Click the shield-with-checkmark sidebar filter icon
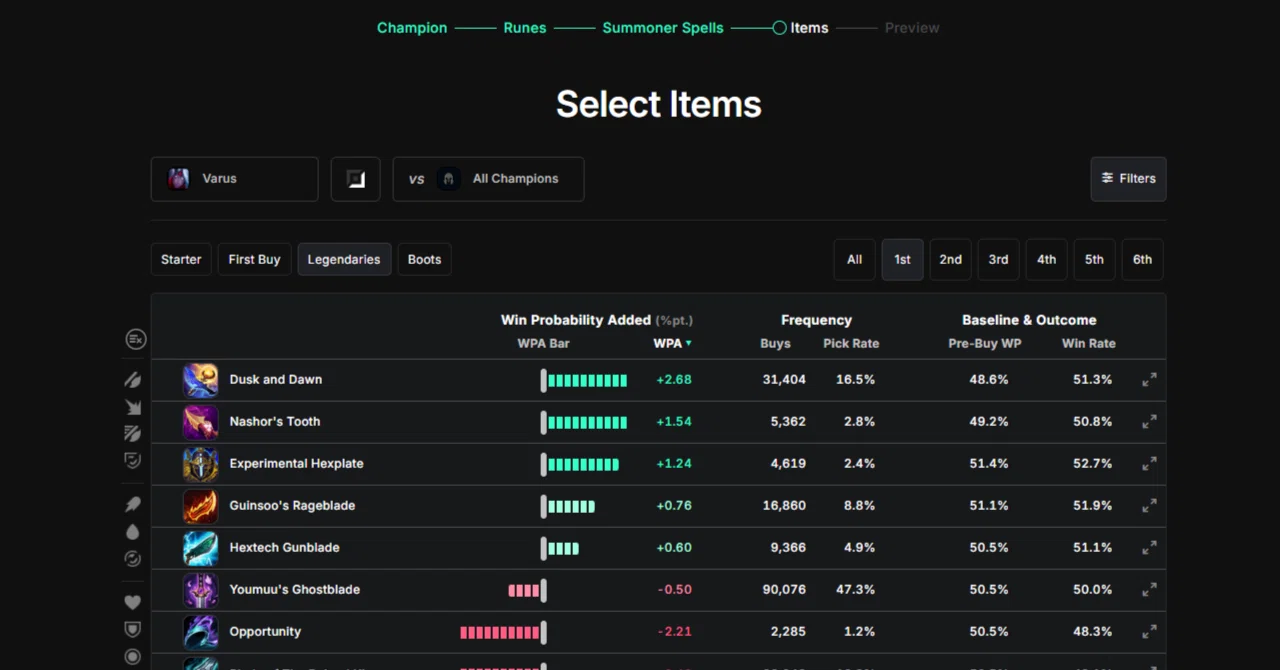This screenshot has width=1280, height=670. (x=132, y=460)
